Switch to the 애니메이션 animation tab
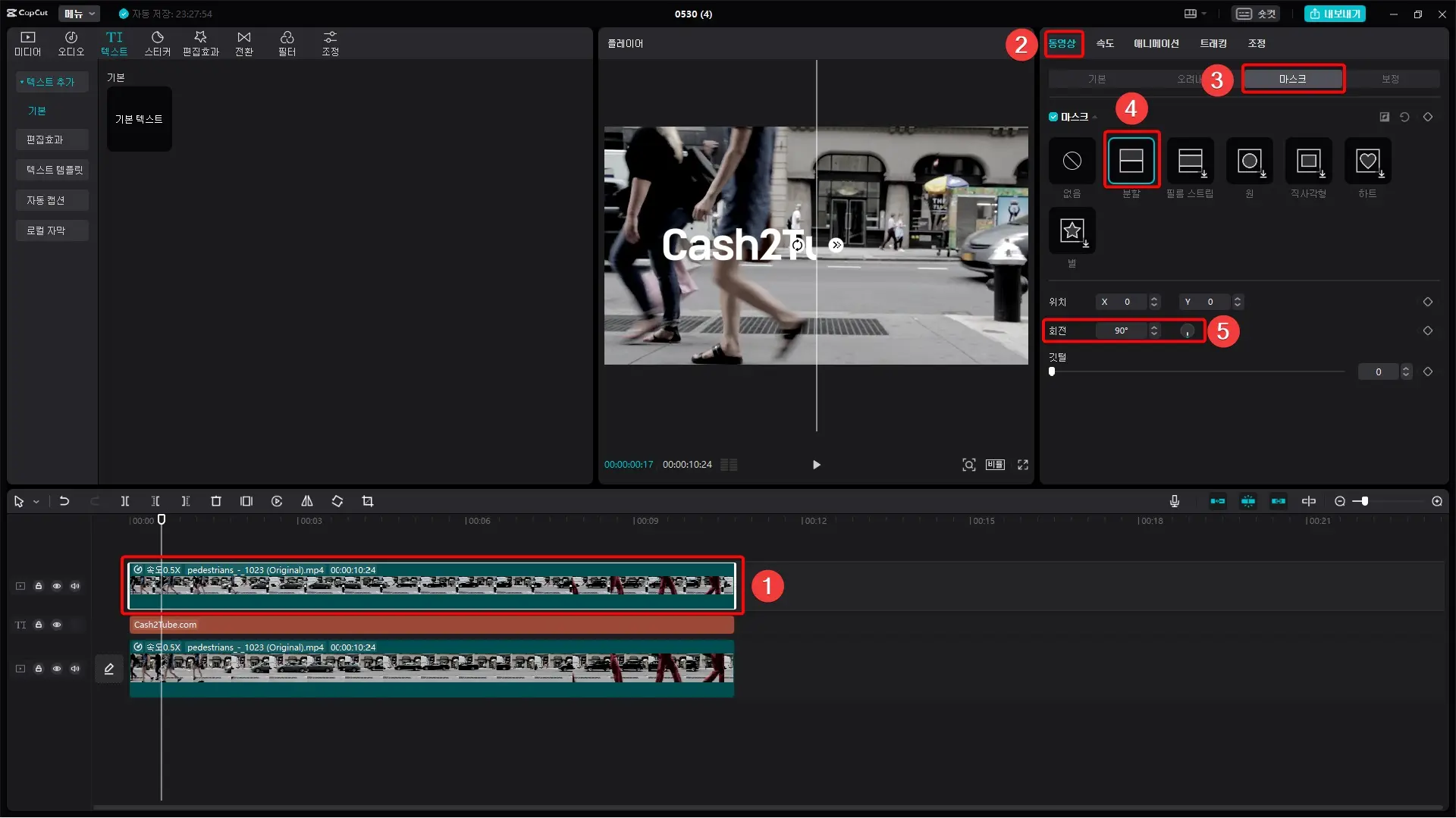This screenshot has width=1456, height=818. coord(1156,43)
